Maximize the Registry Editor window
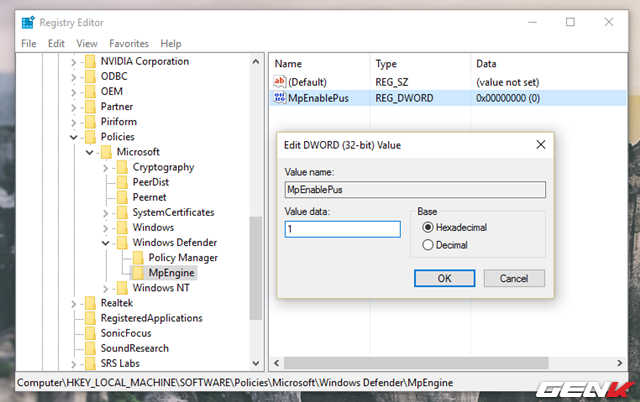Image resolution: width=640 pixels, height=402 pixels. click(x=570, y=22)
